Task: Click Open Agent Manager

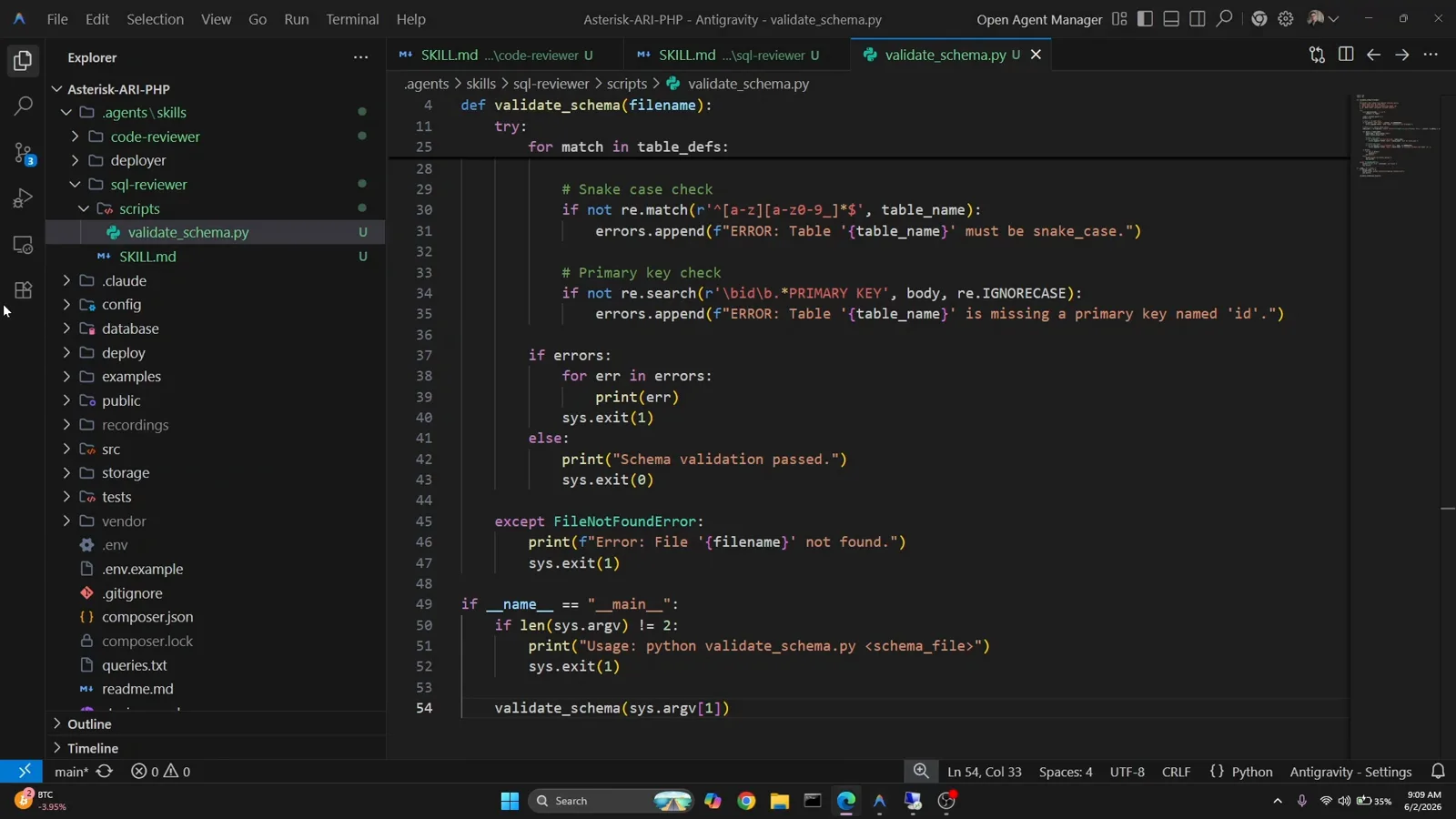Action: coord(1039,19)
